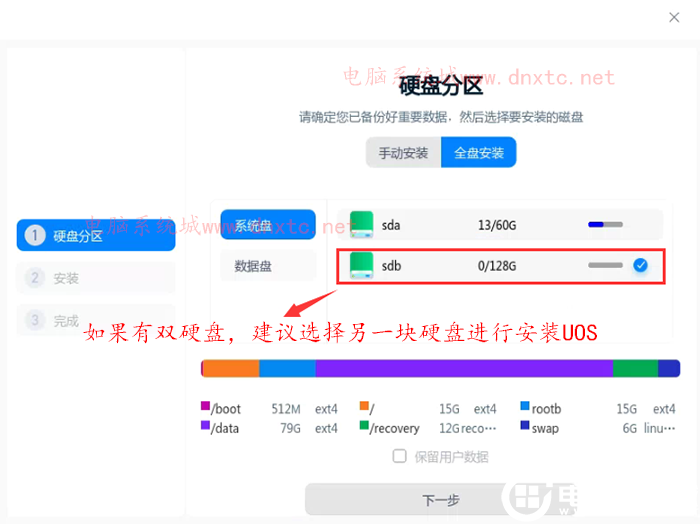Click the rootb partition label
The height and width of the screenshot is (524, 700).
(546, 409)
